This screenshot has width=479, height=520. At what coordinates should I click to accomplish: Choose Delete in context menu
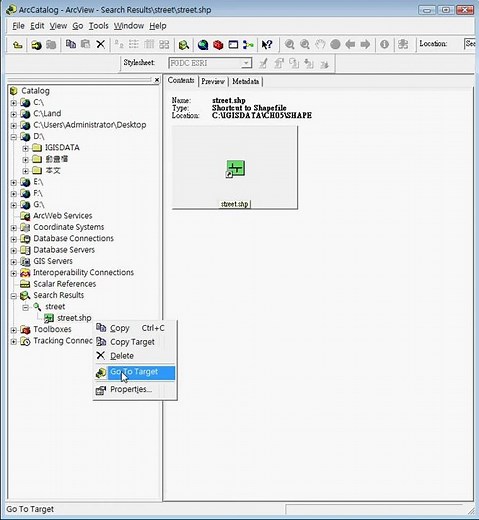(135, 356)
